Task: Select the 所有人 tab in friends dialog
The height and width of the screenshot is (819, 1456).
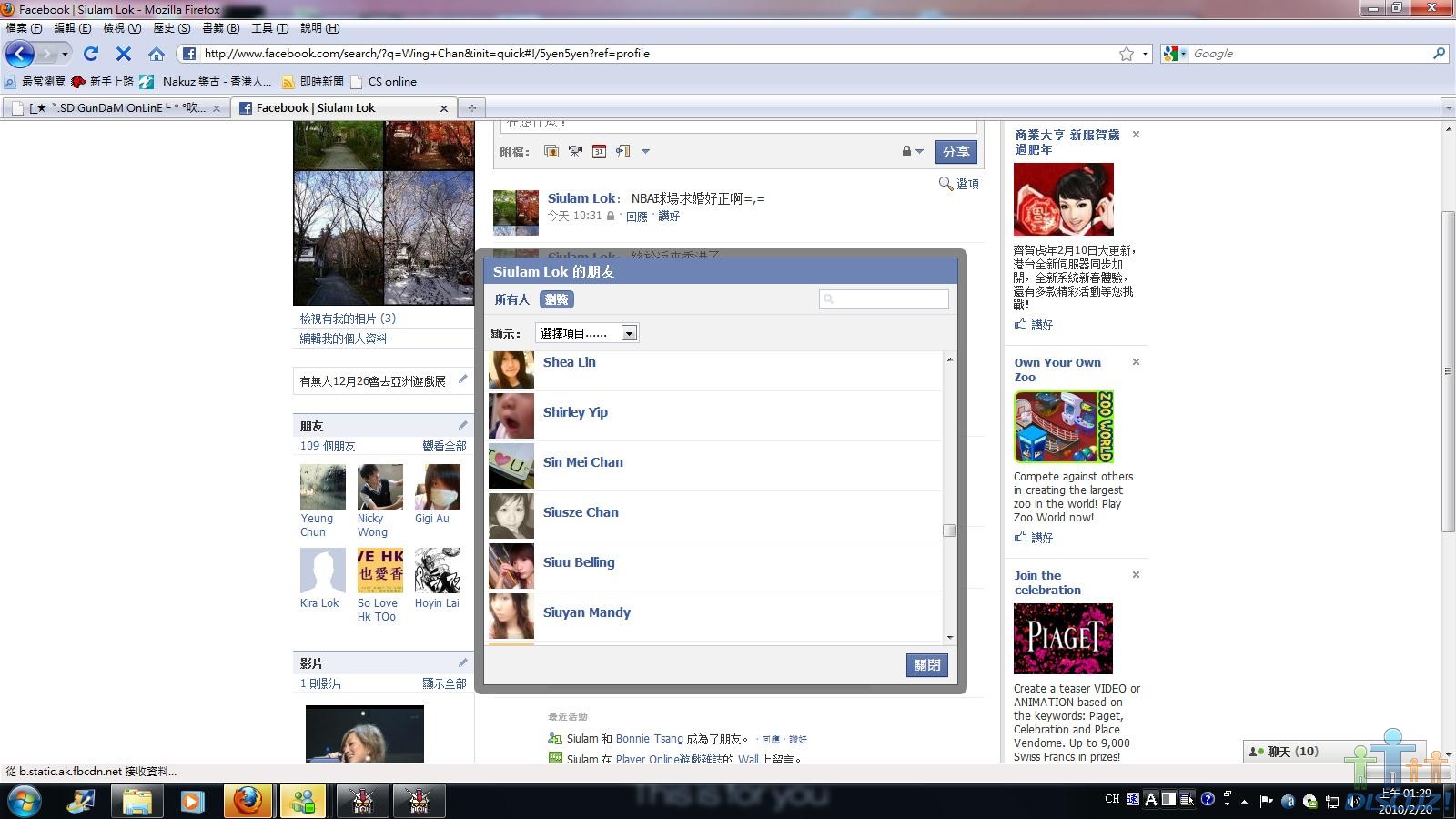Action: click(x=511, y=299)
